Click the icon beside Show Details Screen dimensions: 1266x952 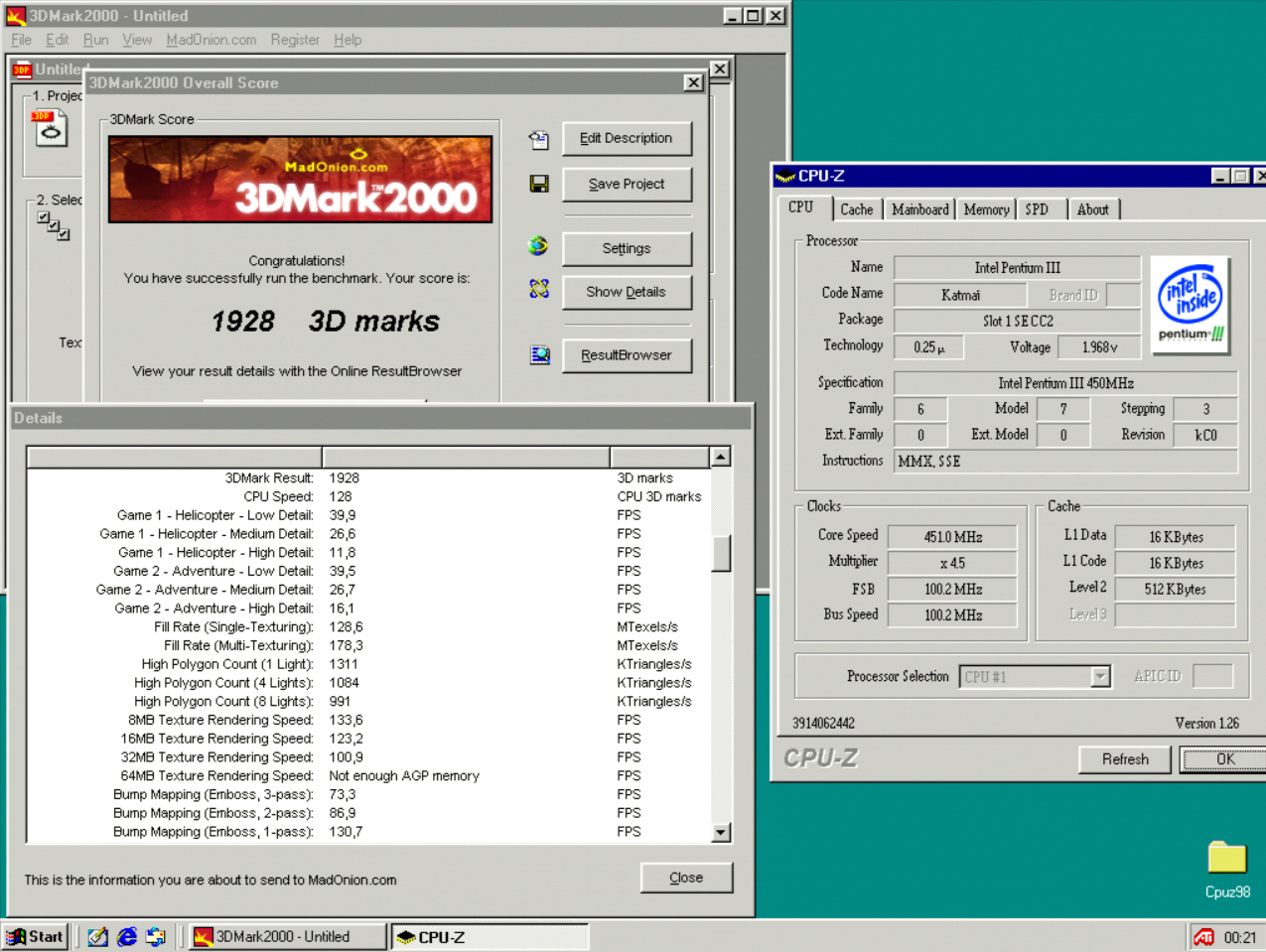539,289
